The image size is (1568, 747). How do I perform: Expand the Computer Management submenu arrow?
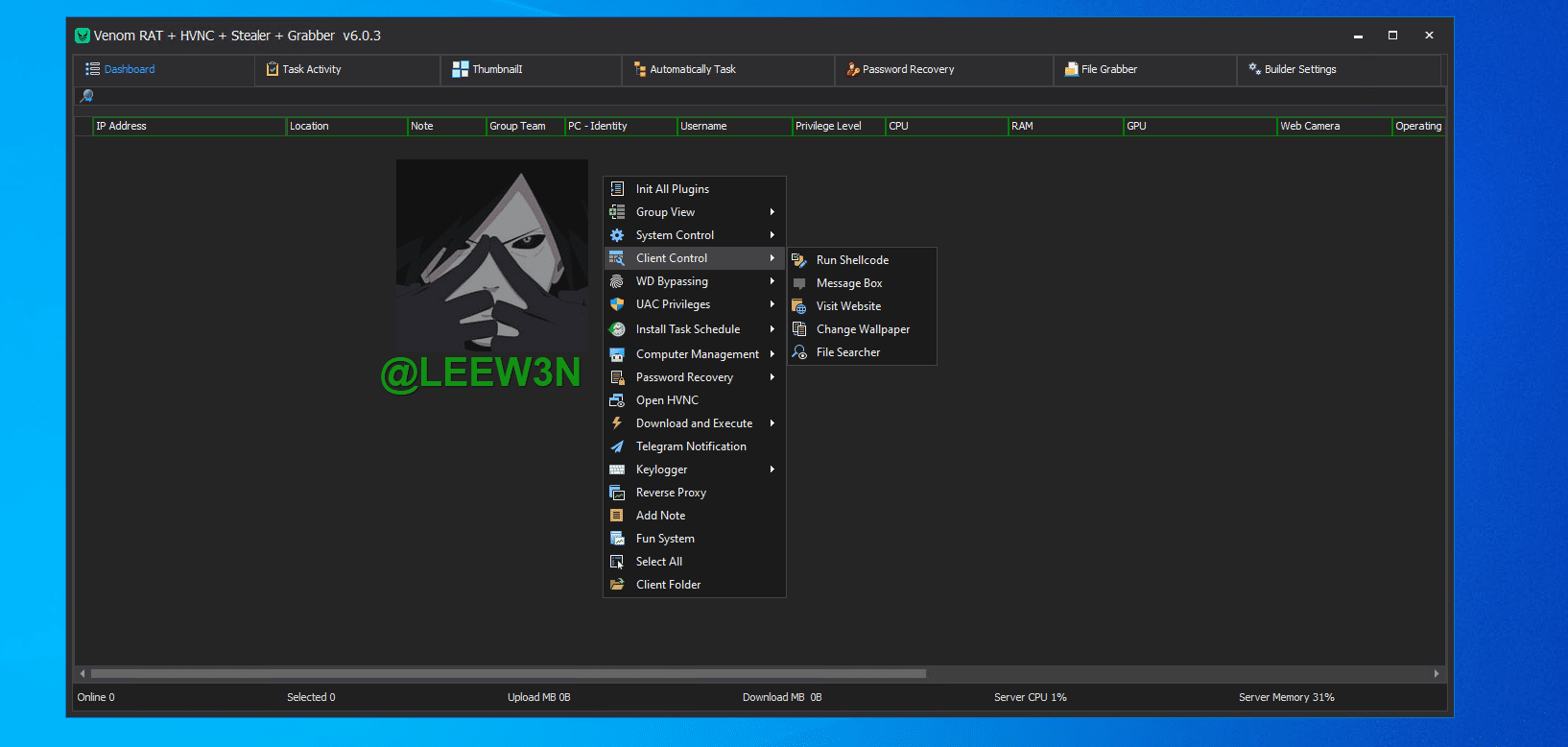(772, 354)
